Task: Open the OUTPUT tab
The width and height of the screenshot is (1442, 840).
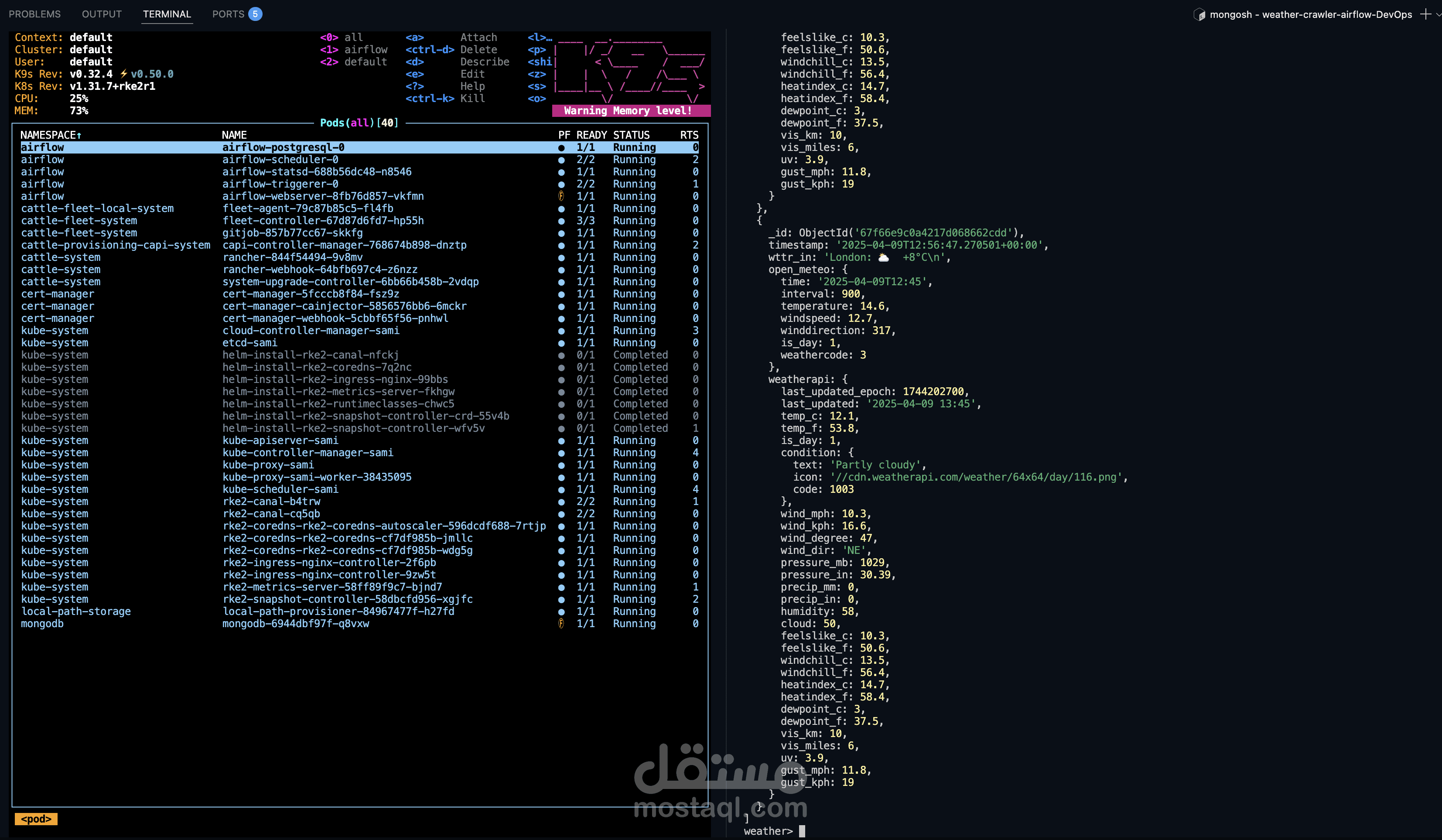Action: [x=102, y=14]
